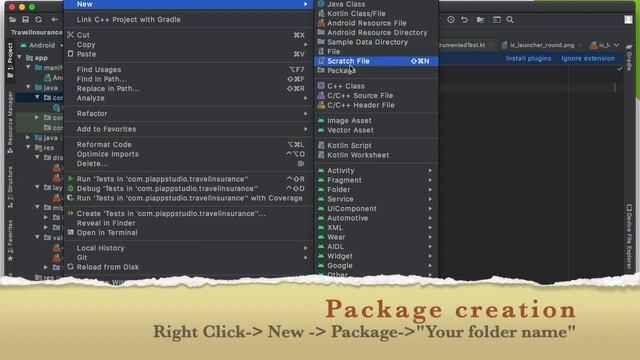Open Add to Favorites submenu

click(188, 129)
